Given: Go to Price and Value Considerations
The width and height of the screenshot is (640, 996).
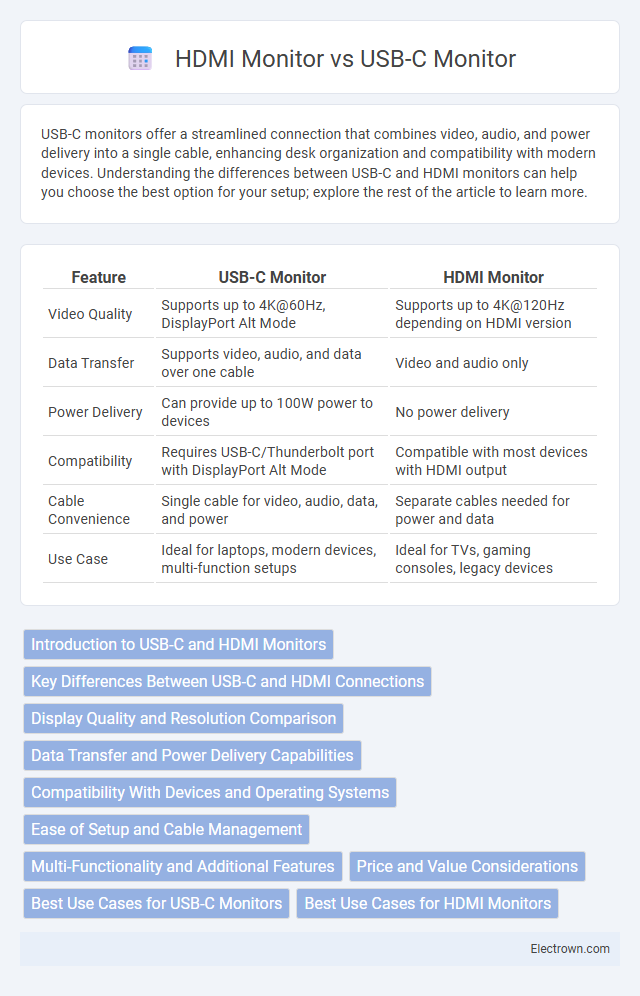Looking at the screenshot, I should pos(467,866).
